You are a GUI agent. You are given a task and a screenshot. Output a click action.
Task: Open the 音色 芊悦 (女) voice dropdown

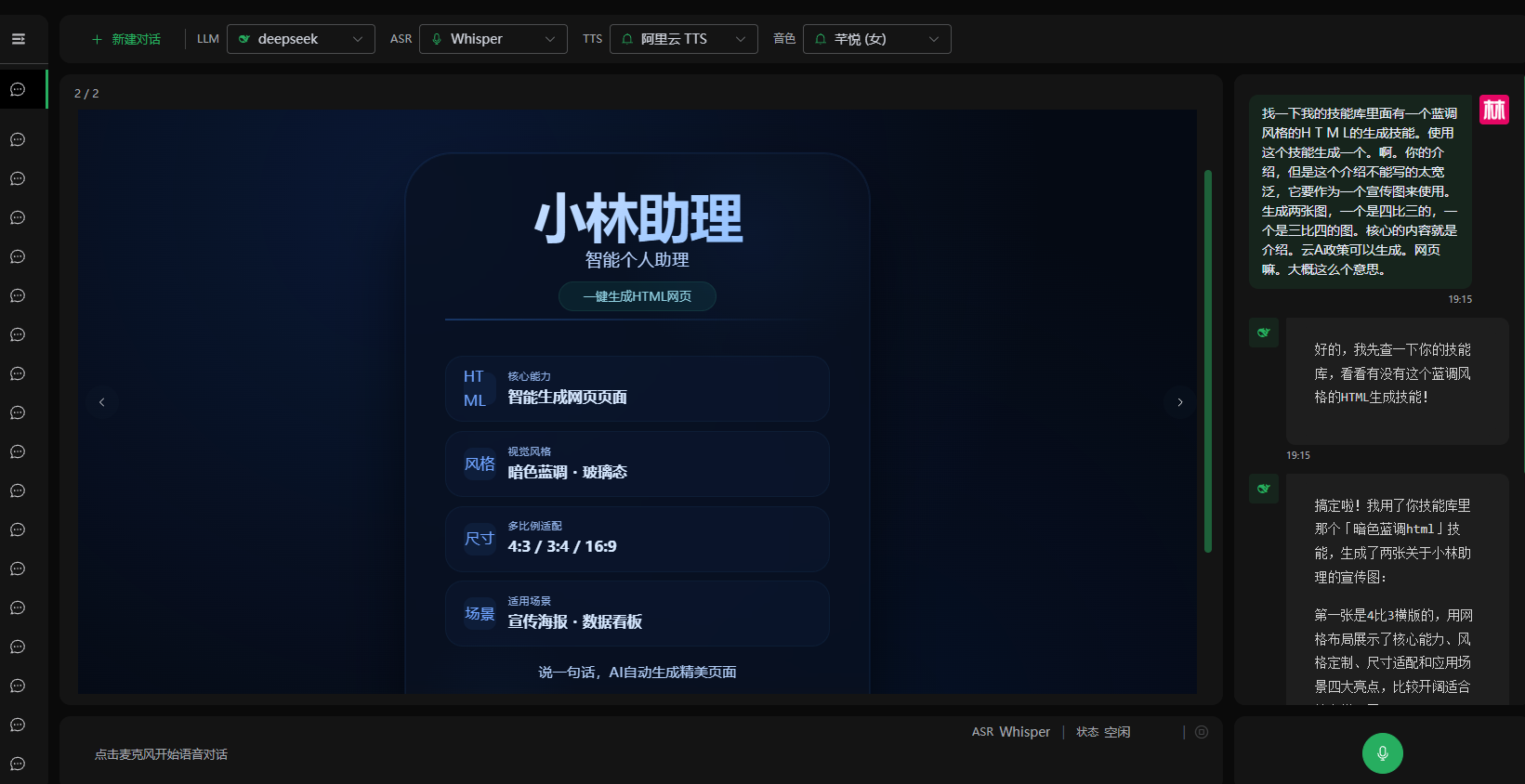(x=877, y=39)
